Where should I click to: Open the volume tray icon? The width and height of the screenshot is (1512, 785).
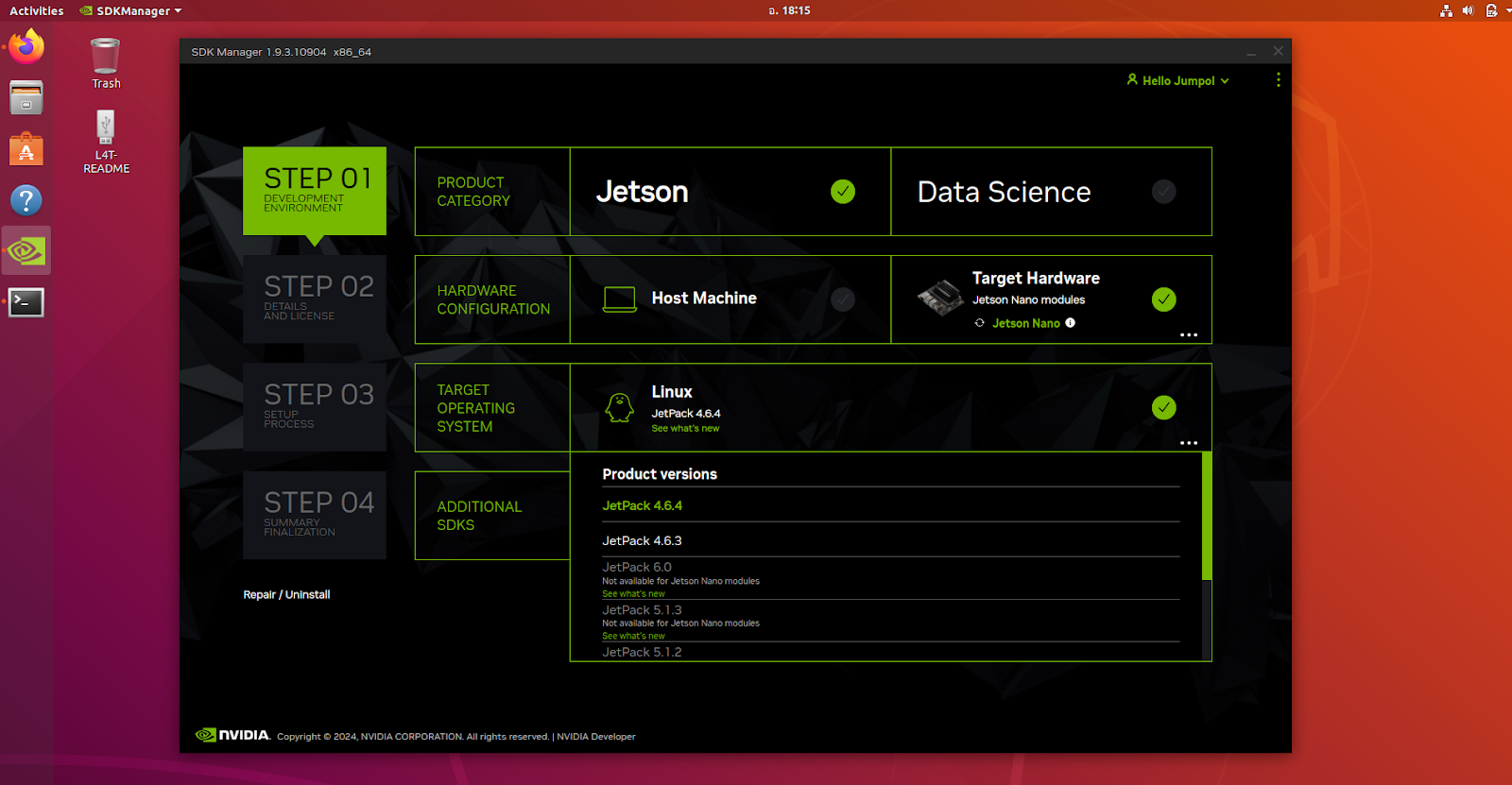pyautogui.click(x=1469, y=10)
